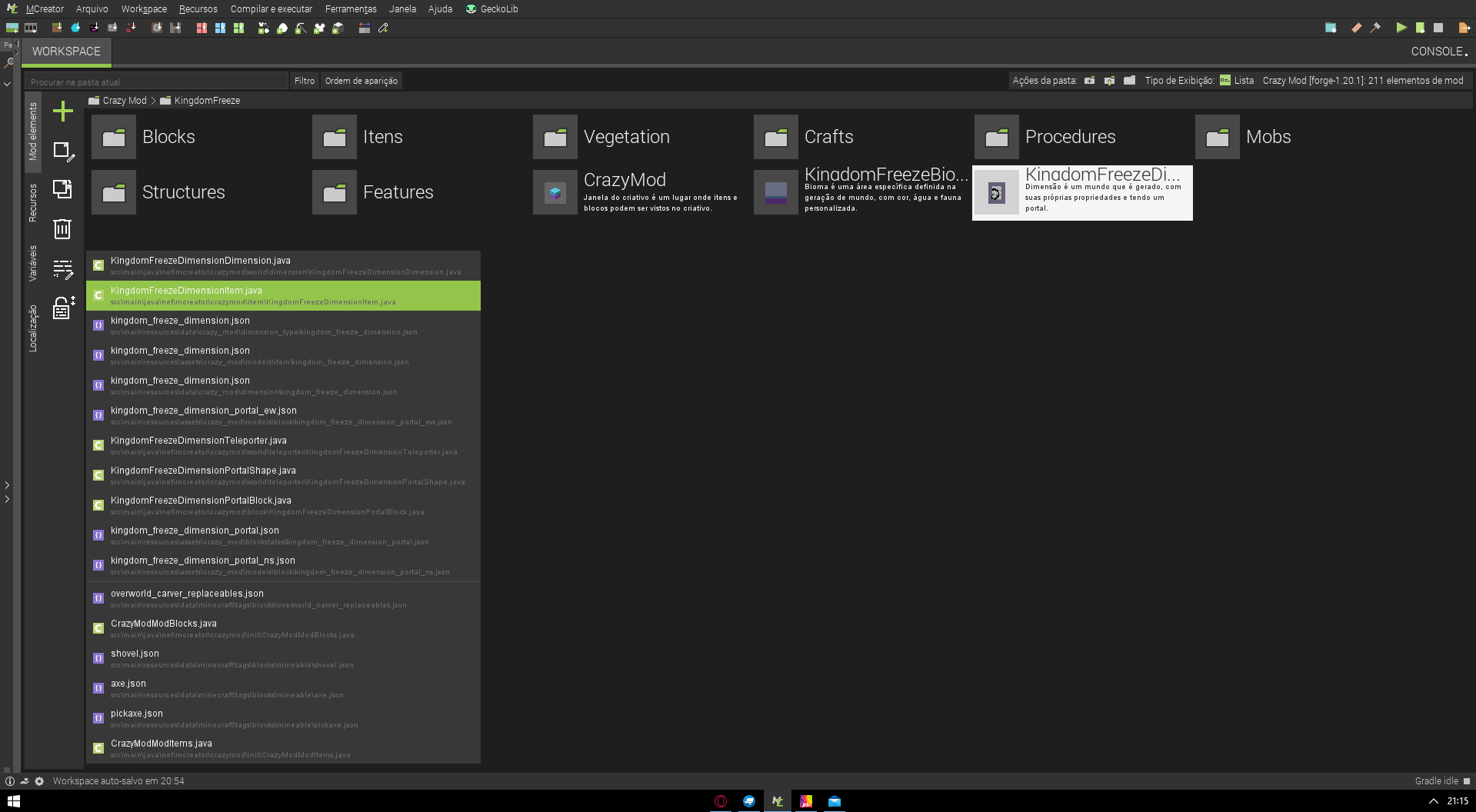Click the orange export mod icon
Image resolution: width=1476 pixels, height=812 pixels.
pos(1464,28)
